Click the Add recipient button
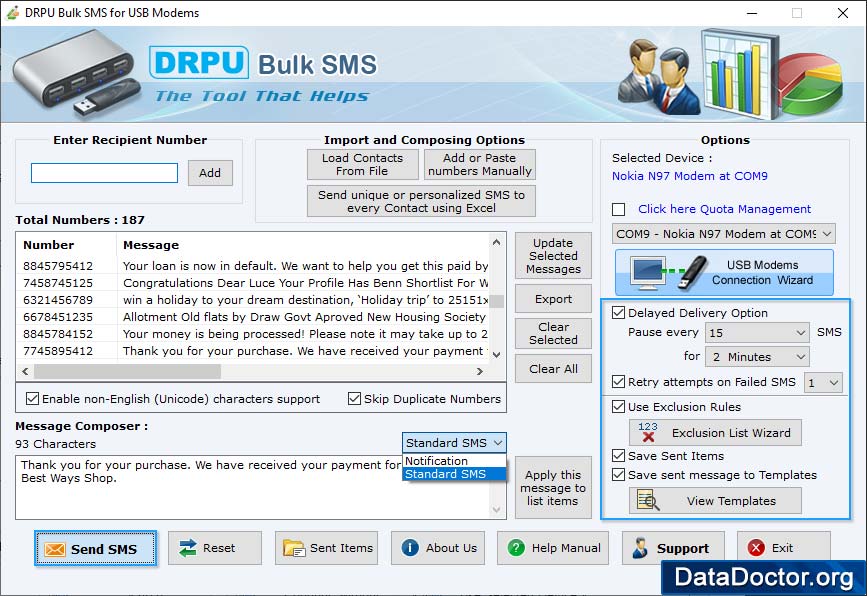867x596 pixels. coord(210,172)
